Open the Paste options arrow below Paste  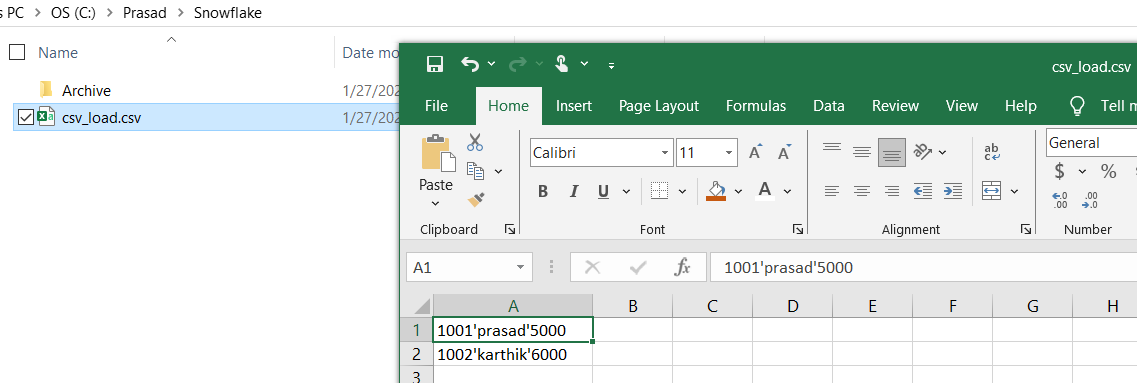click(436, 204)
